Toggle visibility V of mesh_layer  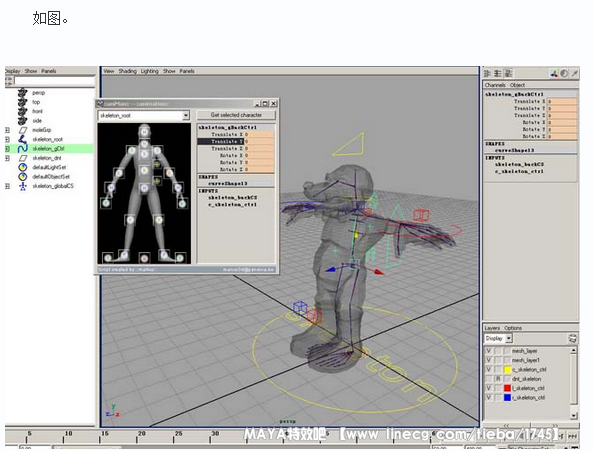489,351
